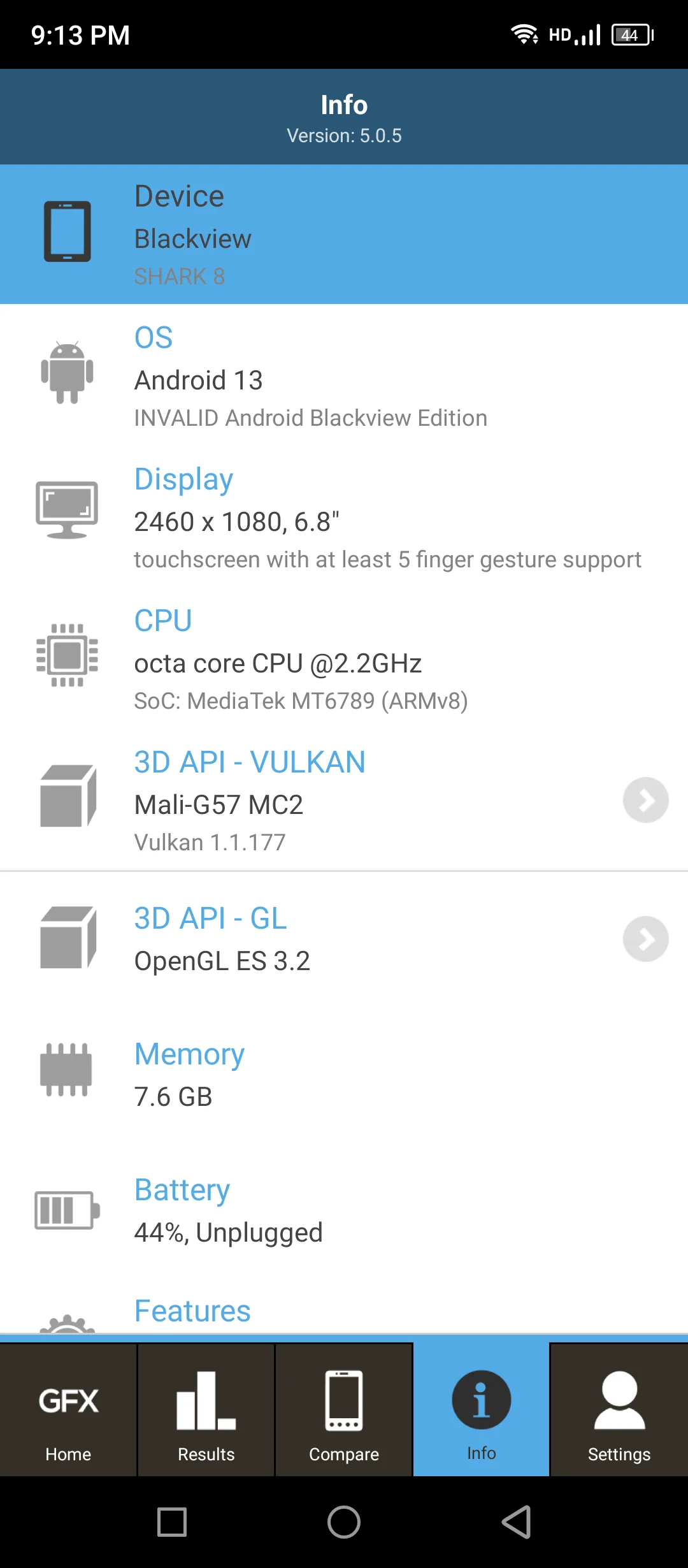688x1568 pixels.
Task: Tap the Battery level icon
Action: (67, 1210)
